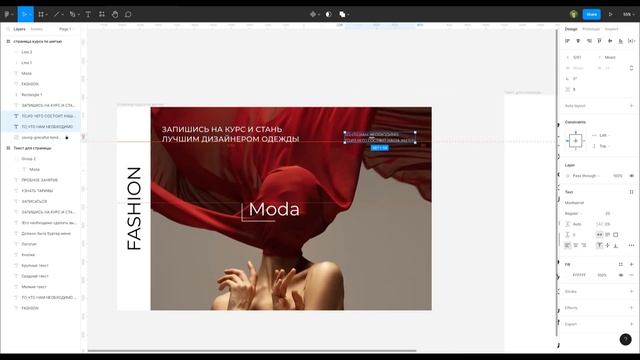This screenshot has width=640, height=360.
Task: Align selection to the left
Action: click(567, 41)
